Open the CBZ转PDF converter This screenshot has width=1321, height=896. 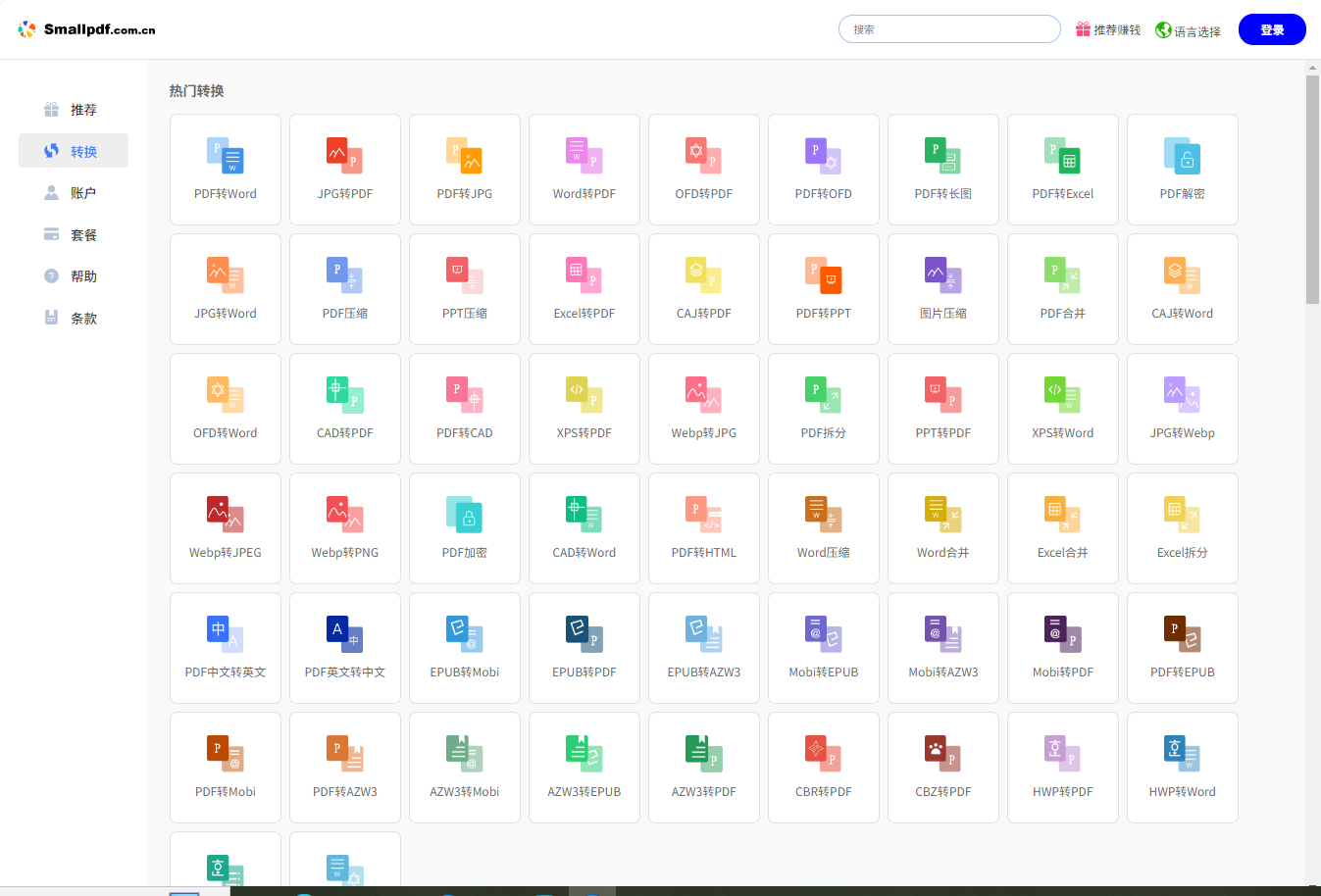[942, 767]
